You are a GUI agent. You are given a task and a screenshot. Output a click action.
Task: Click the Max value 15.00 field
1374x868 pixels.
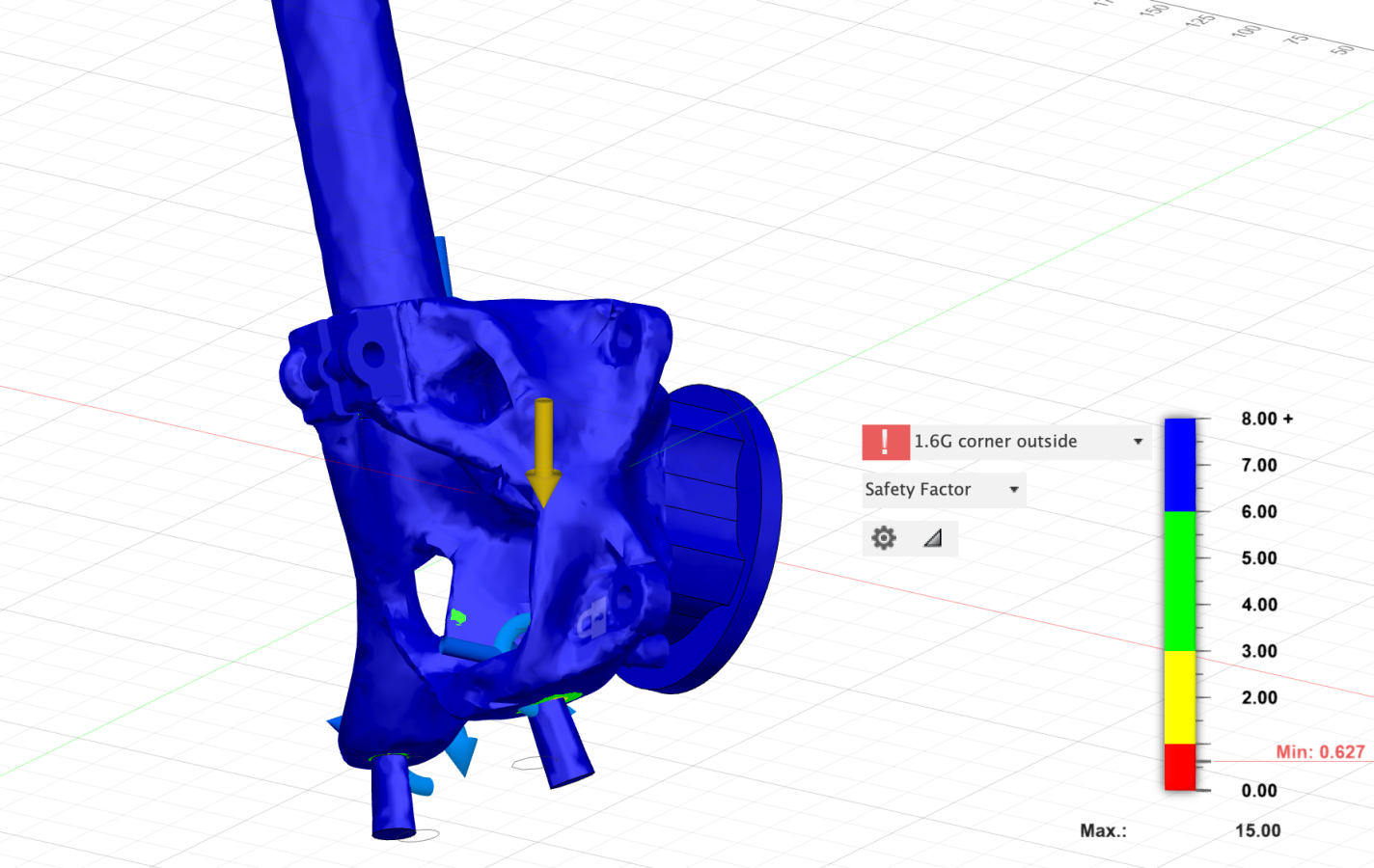point(1257,830)
